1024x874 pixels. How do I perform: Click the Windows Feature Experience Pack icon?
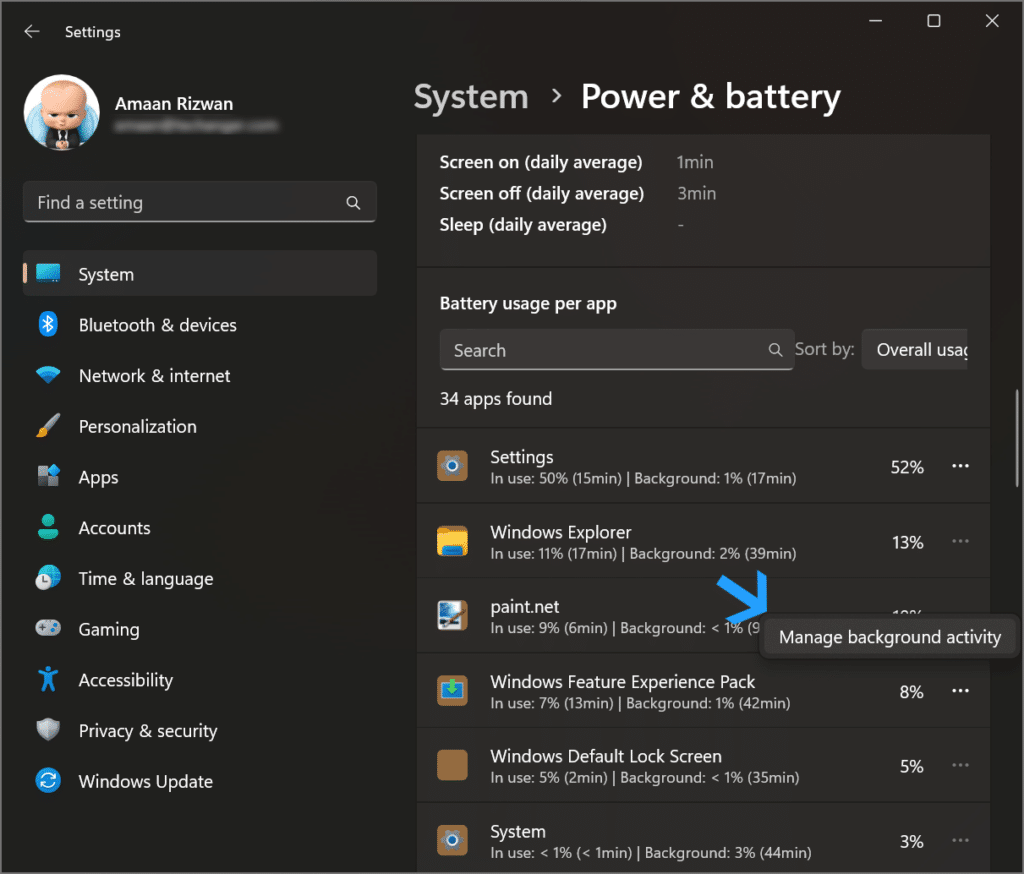coord(452,690)
